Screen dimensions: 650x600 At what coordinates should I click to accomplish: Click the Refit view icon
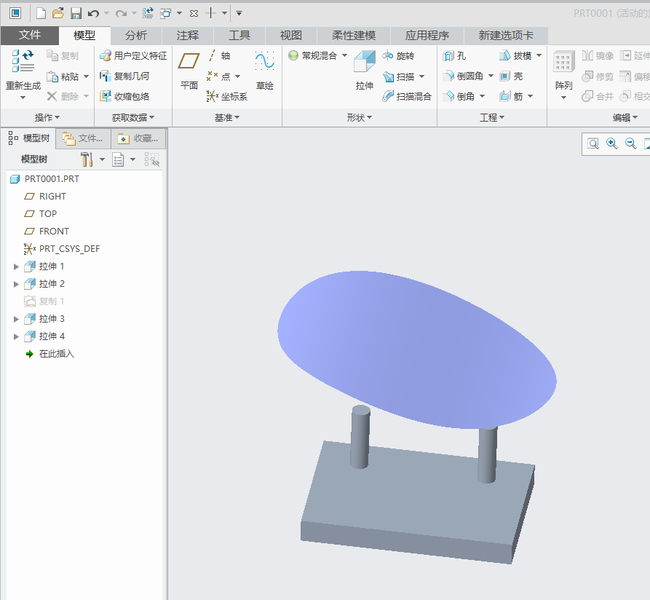pyautogui.click(x=593, y=144)
